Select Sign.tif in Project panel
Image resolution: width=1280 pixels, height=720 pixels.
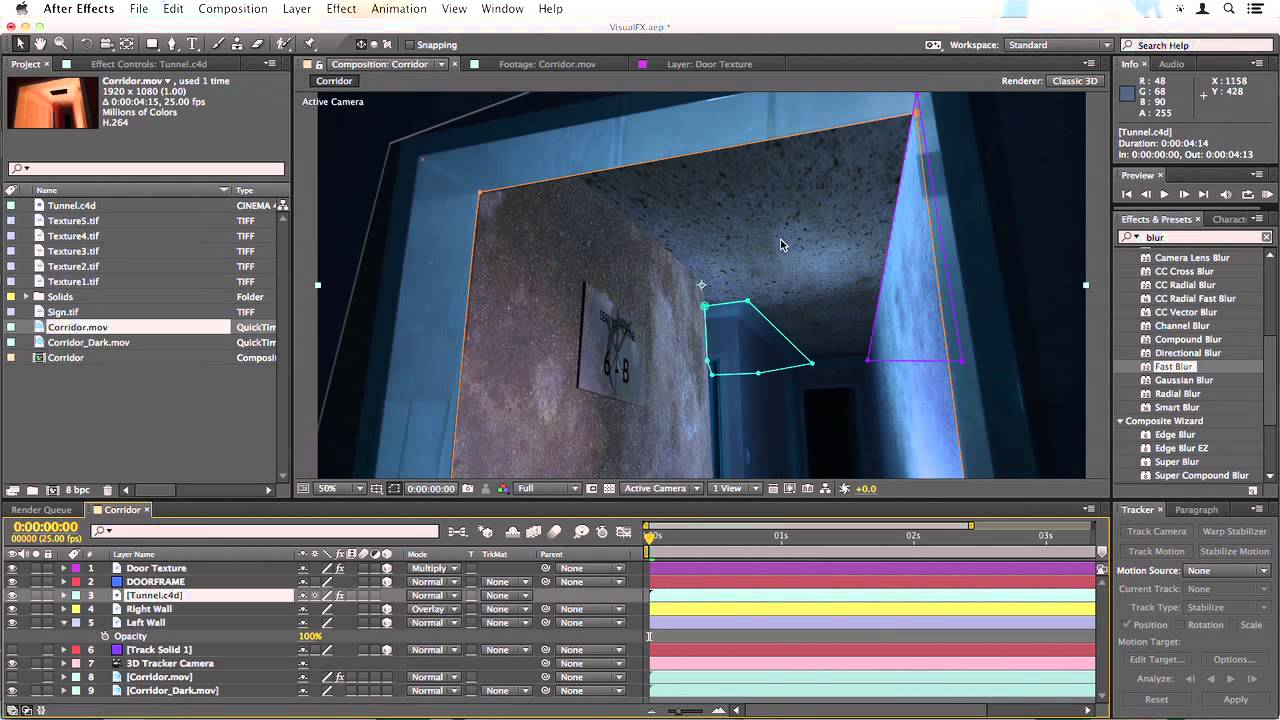[63, 312]
